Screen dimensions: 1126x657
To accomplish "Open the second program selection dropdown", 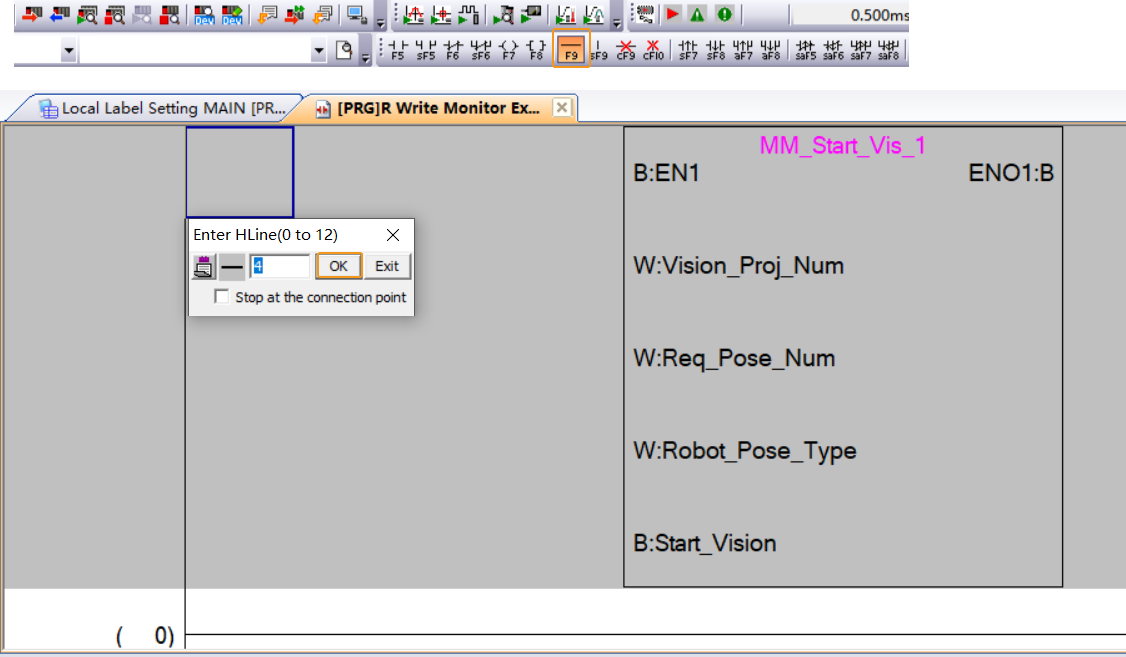I will tap(318, 48).
